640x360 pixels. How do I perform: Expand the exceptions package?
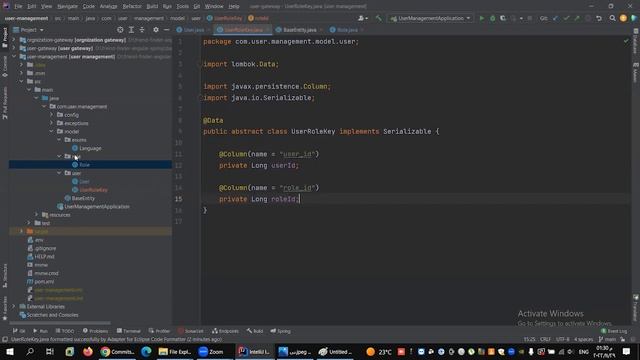(x=52, y=123)
